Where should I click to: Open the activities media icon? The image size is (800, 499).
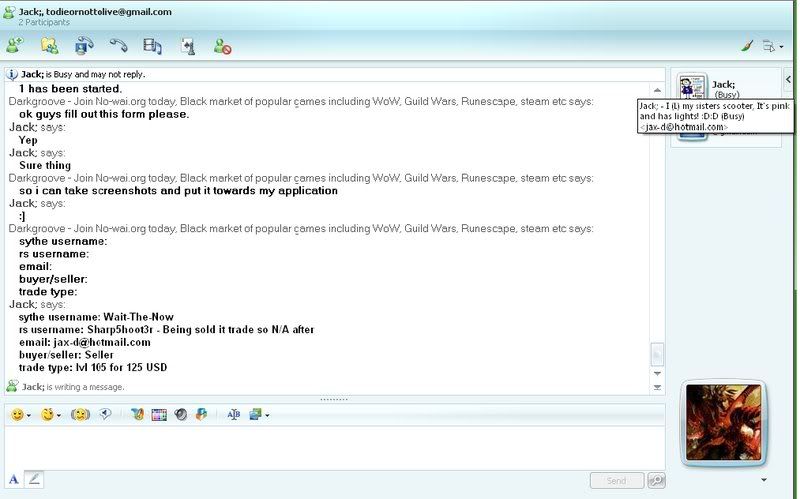tap(152, 46)
